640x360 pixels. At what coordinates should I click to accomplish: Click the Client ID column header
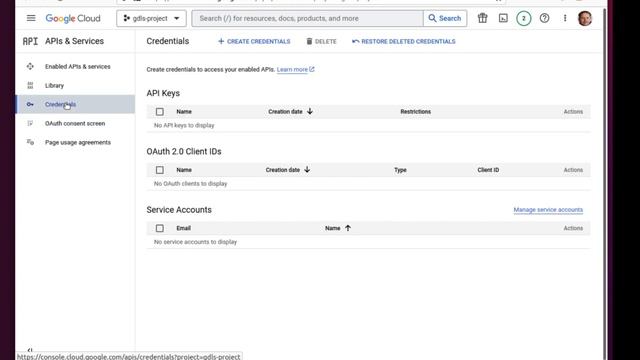point(488,170)
